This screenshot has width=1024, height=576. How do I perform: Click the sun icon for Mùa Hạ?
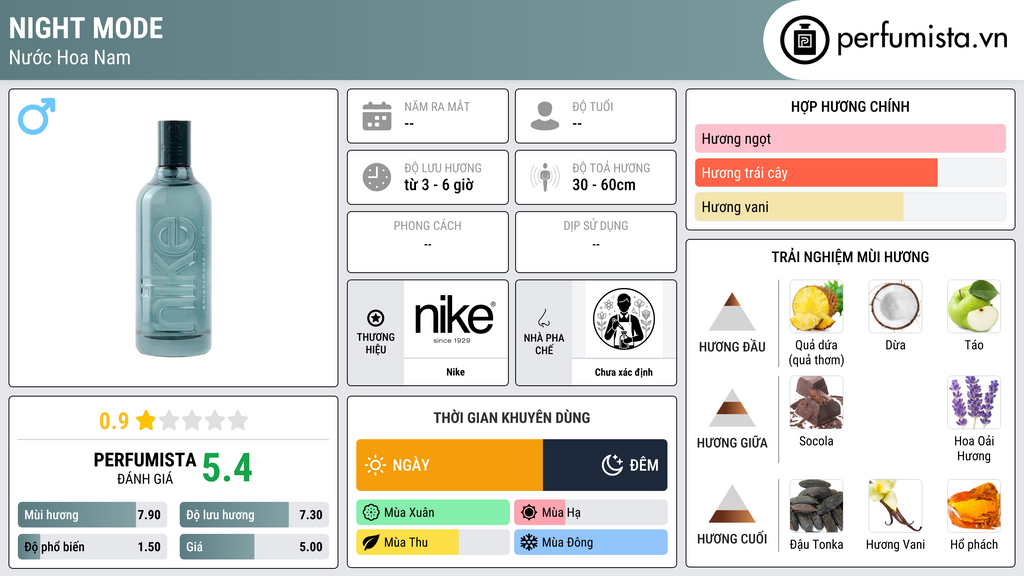(x=529, y=513)
